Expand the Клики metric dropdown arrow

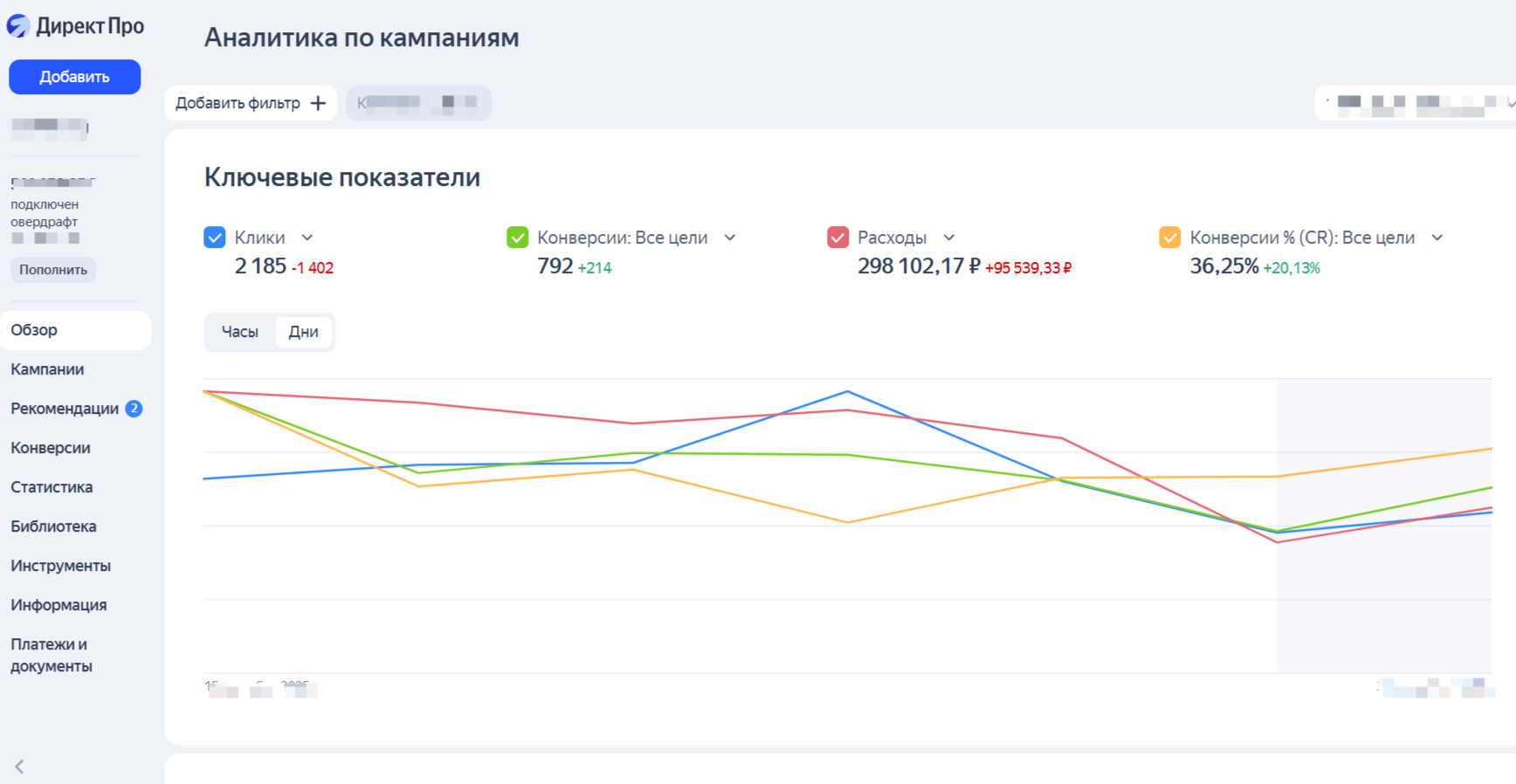(307, 237)
